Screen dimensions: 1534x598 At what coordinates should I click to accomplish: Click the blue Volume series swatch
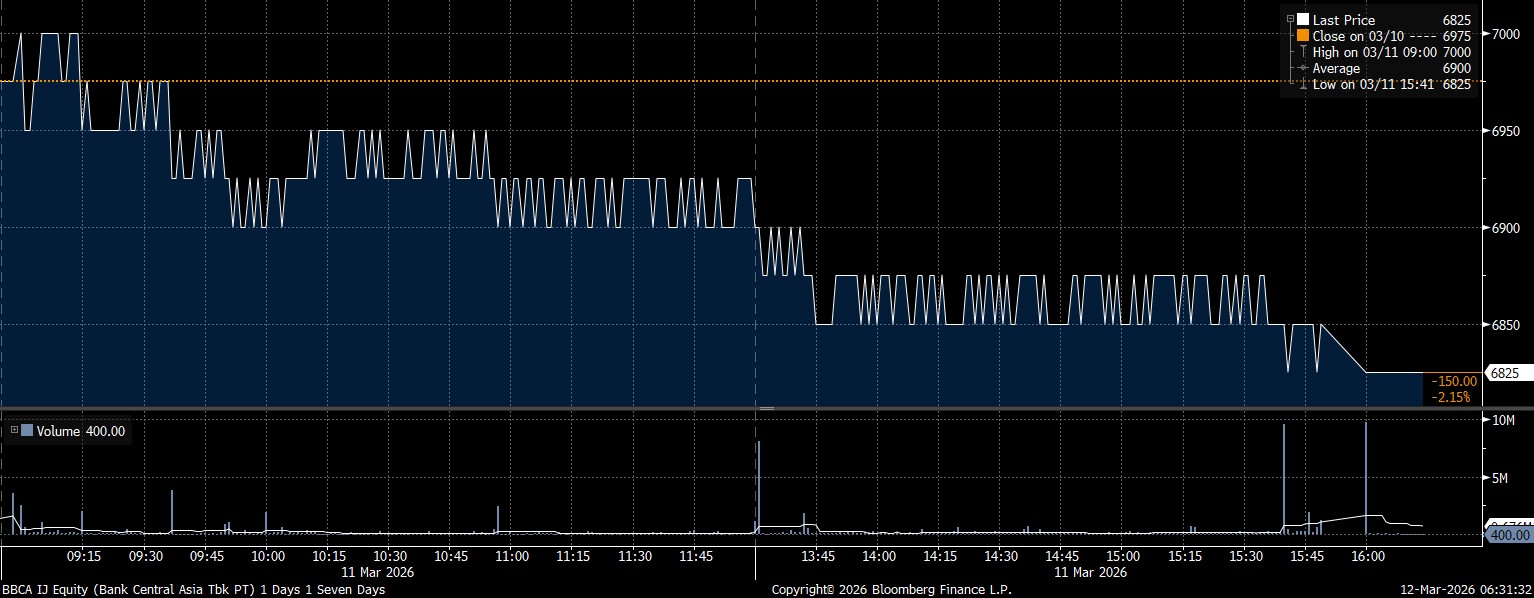point(27,431)
